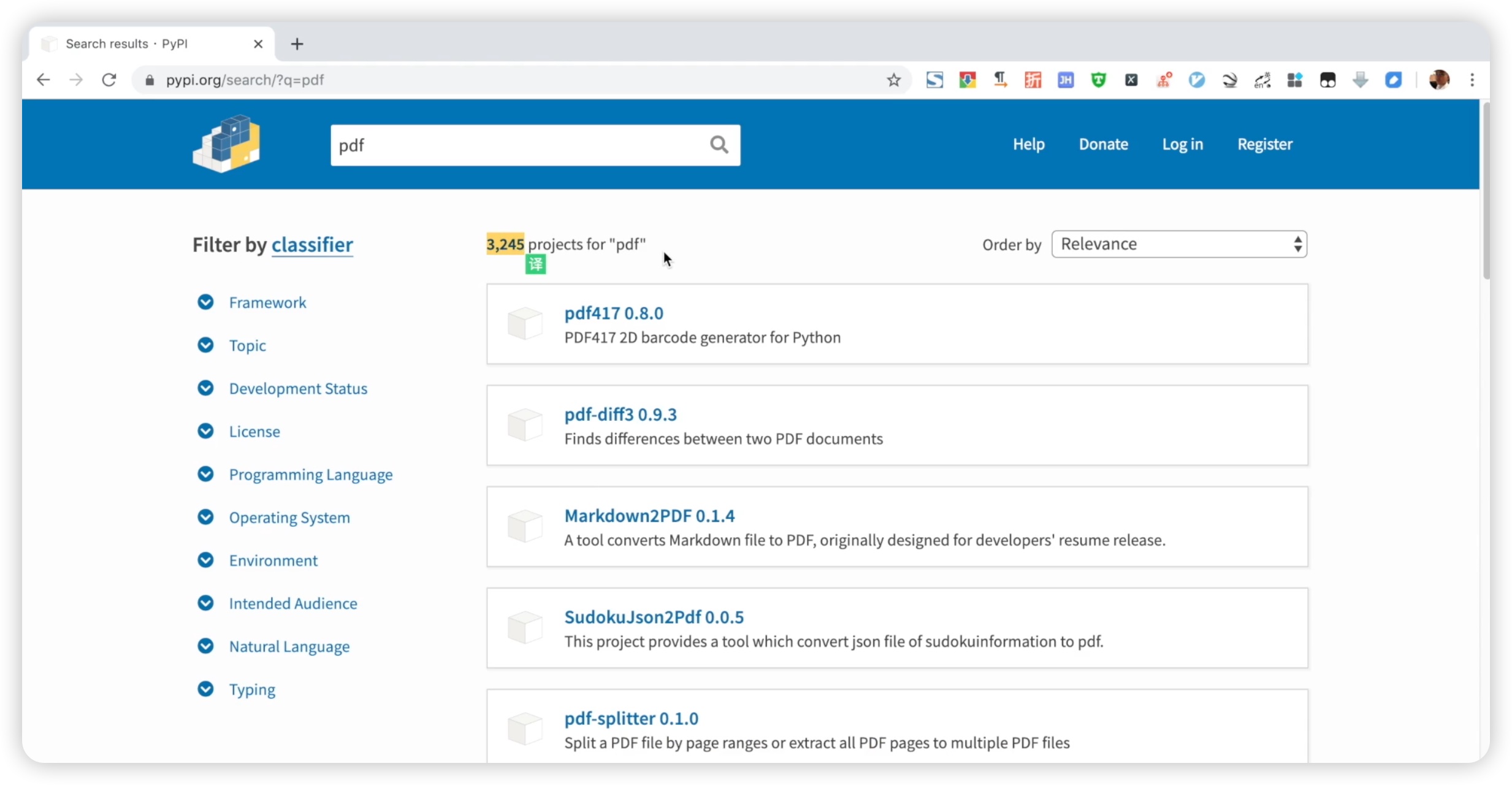Open a new browser tab

(x=297, y=44)
